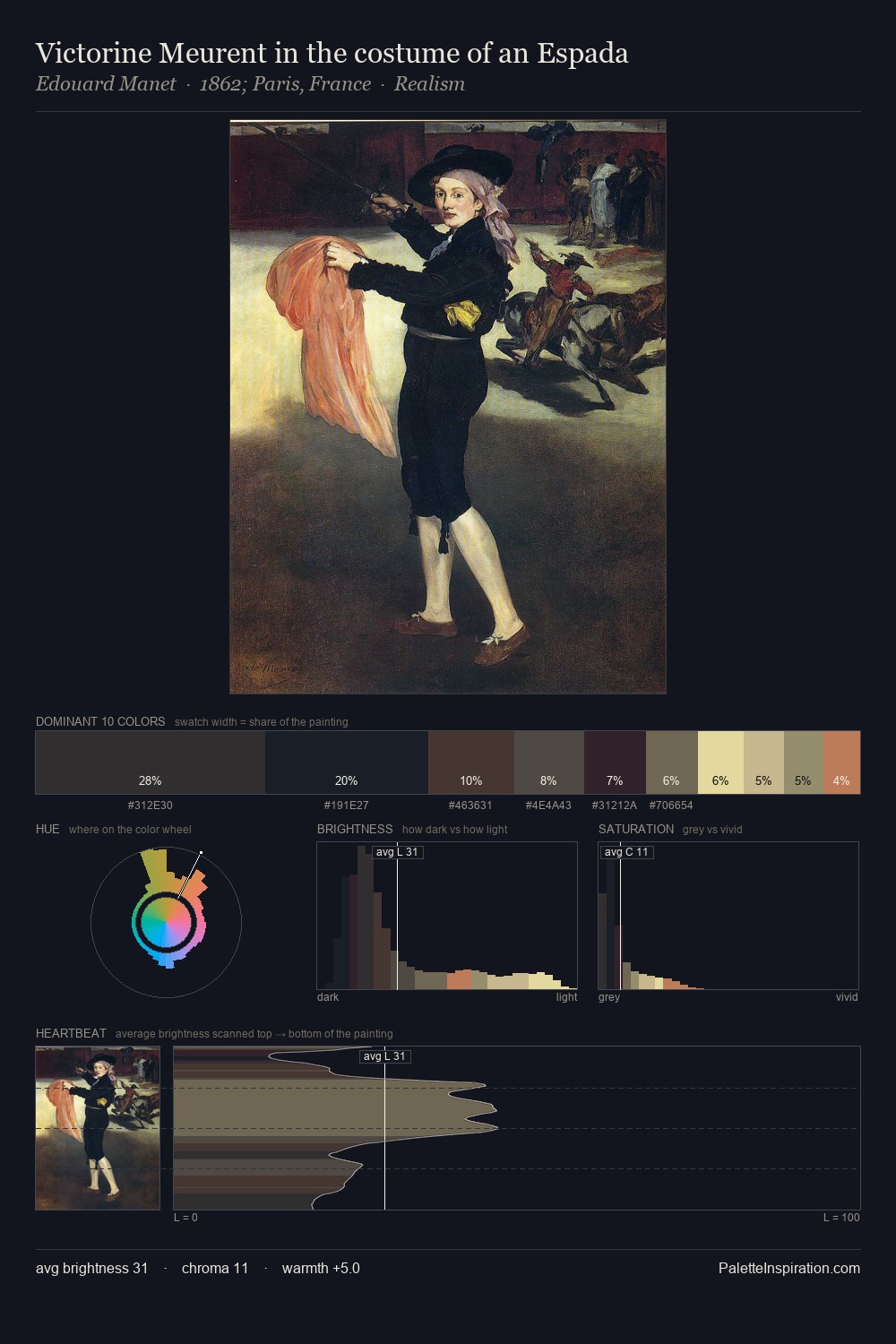896x1344 pixels.
Task: Click the saturation histogram chart
Action: pos(728,916)
